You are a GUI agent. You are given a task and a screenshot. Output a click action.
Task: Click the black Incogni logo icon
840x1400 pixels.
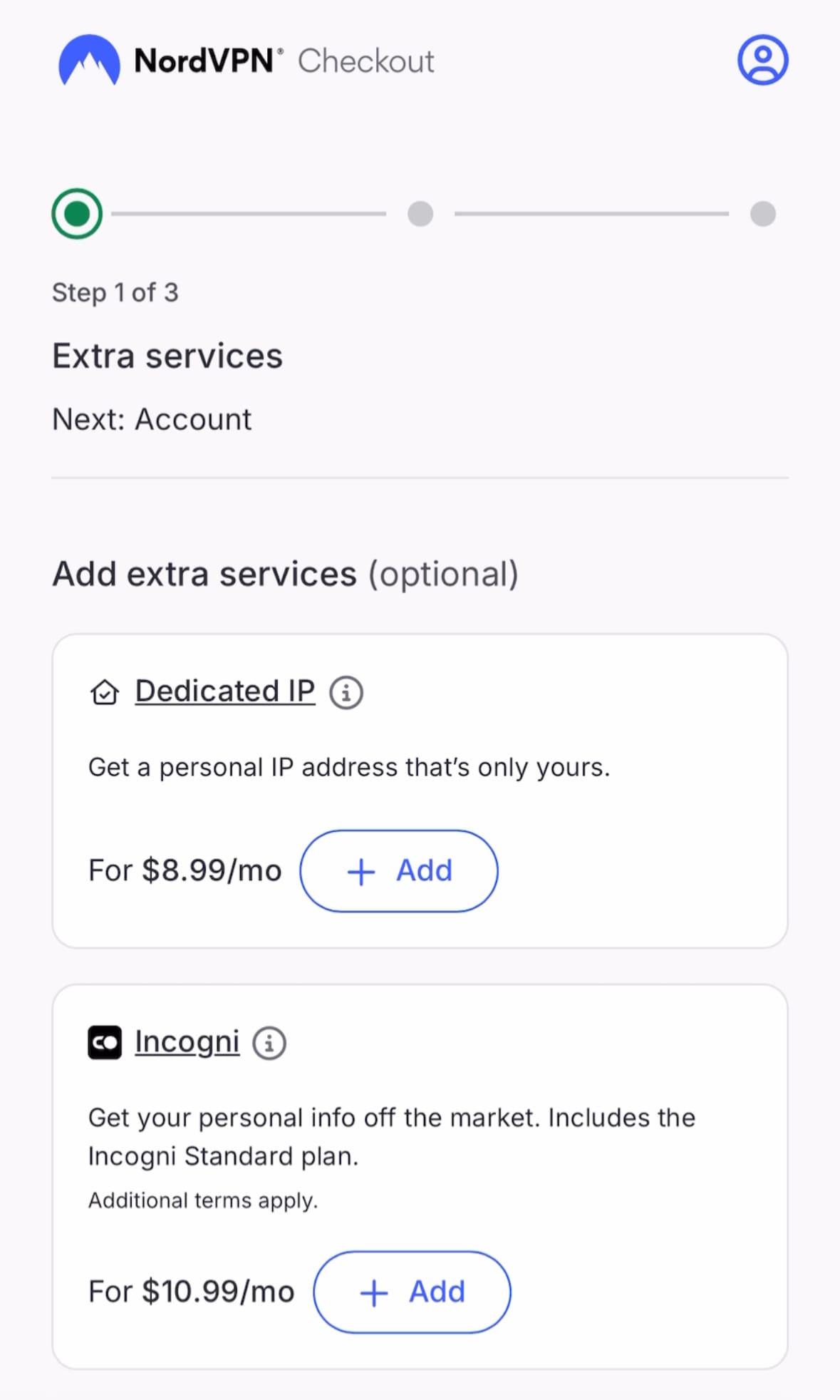[105, 1043]
